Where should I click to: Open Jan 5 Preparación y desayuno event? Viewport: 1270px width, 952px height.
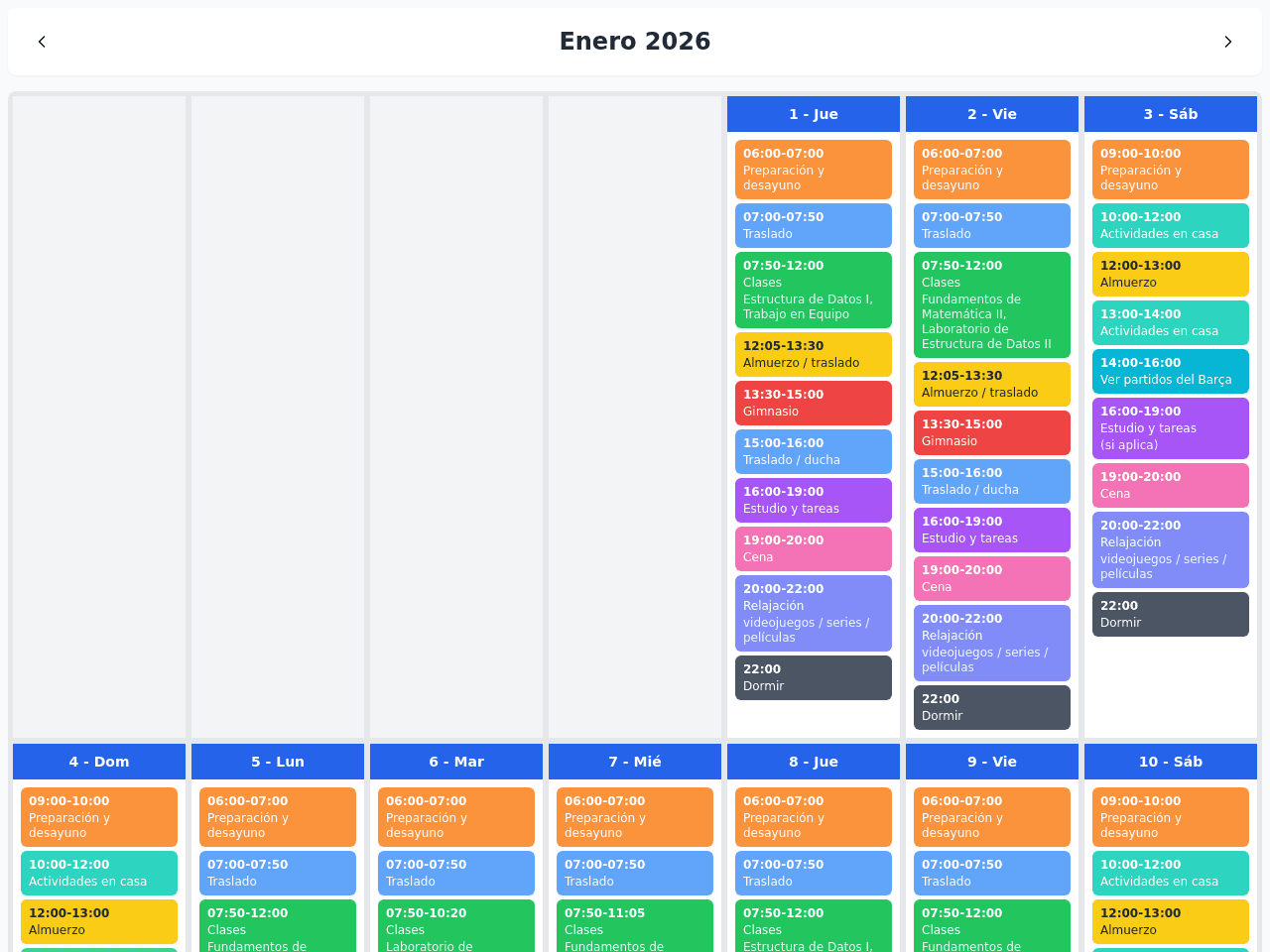pyautogui.click(x=278, y=817)
